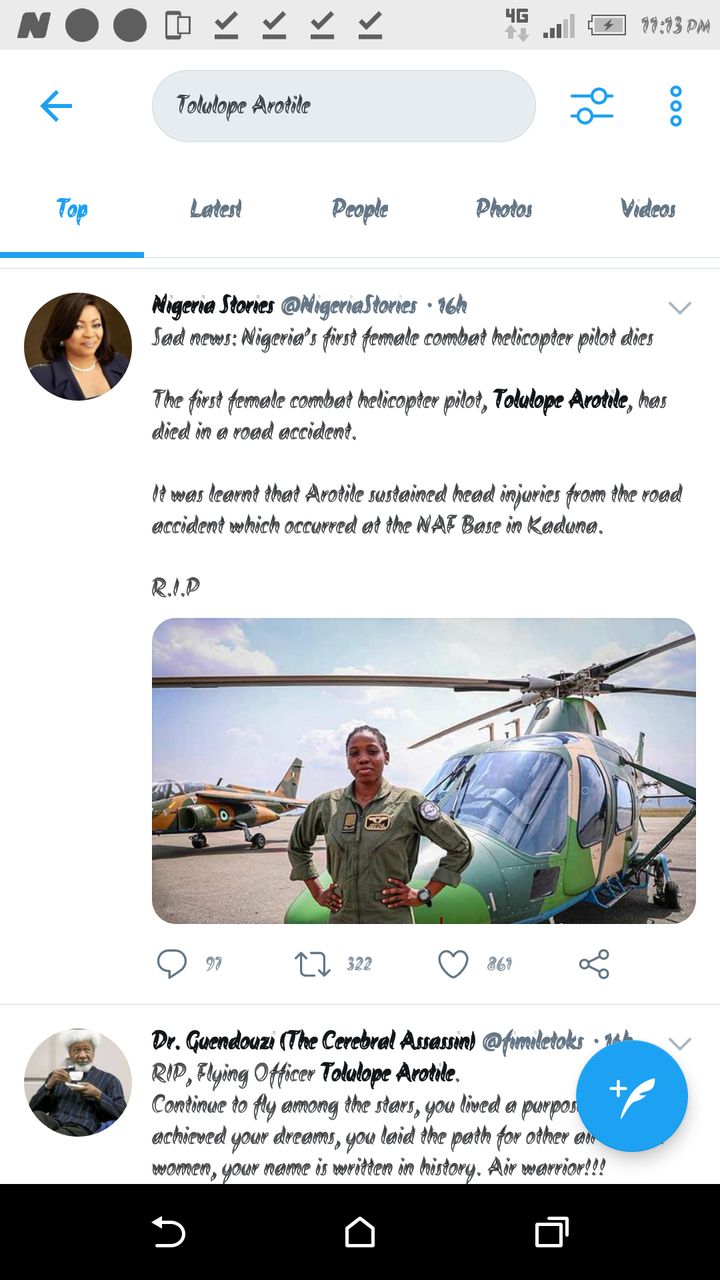
Task: Tap the Android home navigation button
Action: (360, 1232)
